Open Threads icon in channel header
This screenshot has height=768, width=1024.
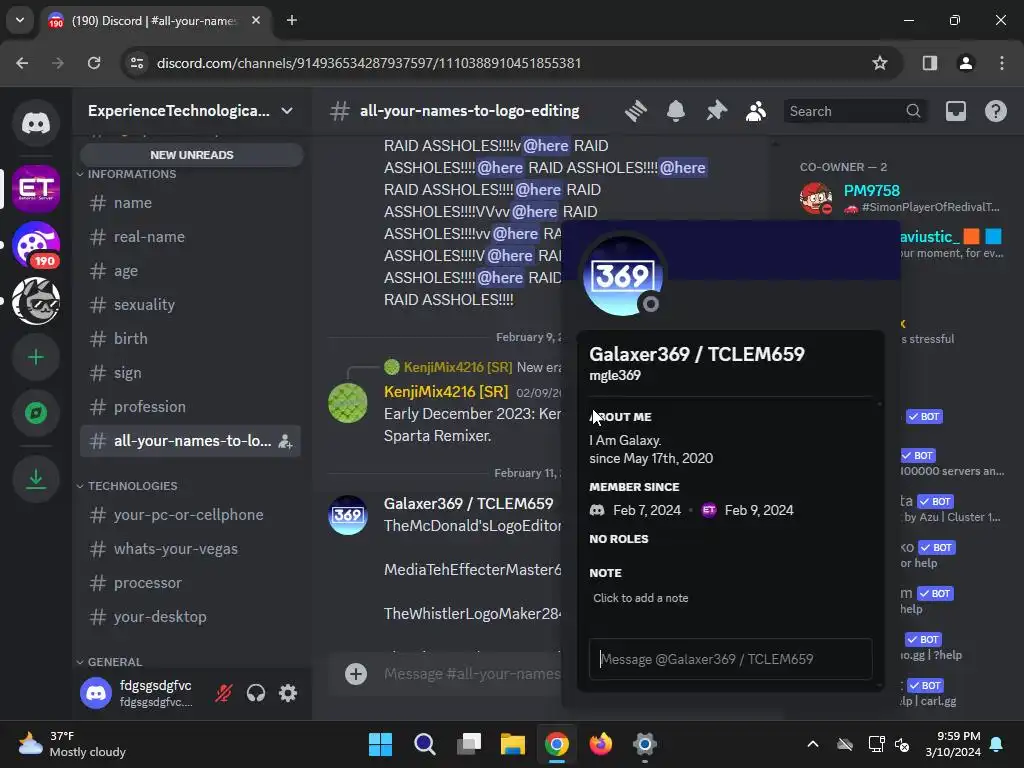tap(635, 111)
